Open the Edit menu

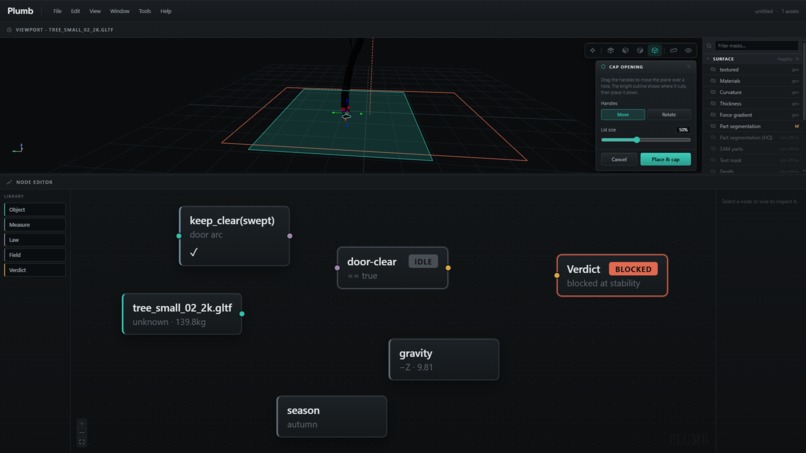pyautogui.click(x=75, y=11)
